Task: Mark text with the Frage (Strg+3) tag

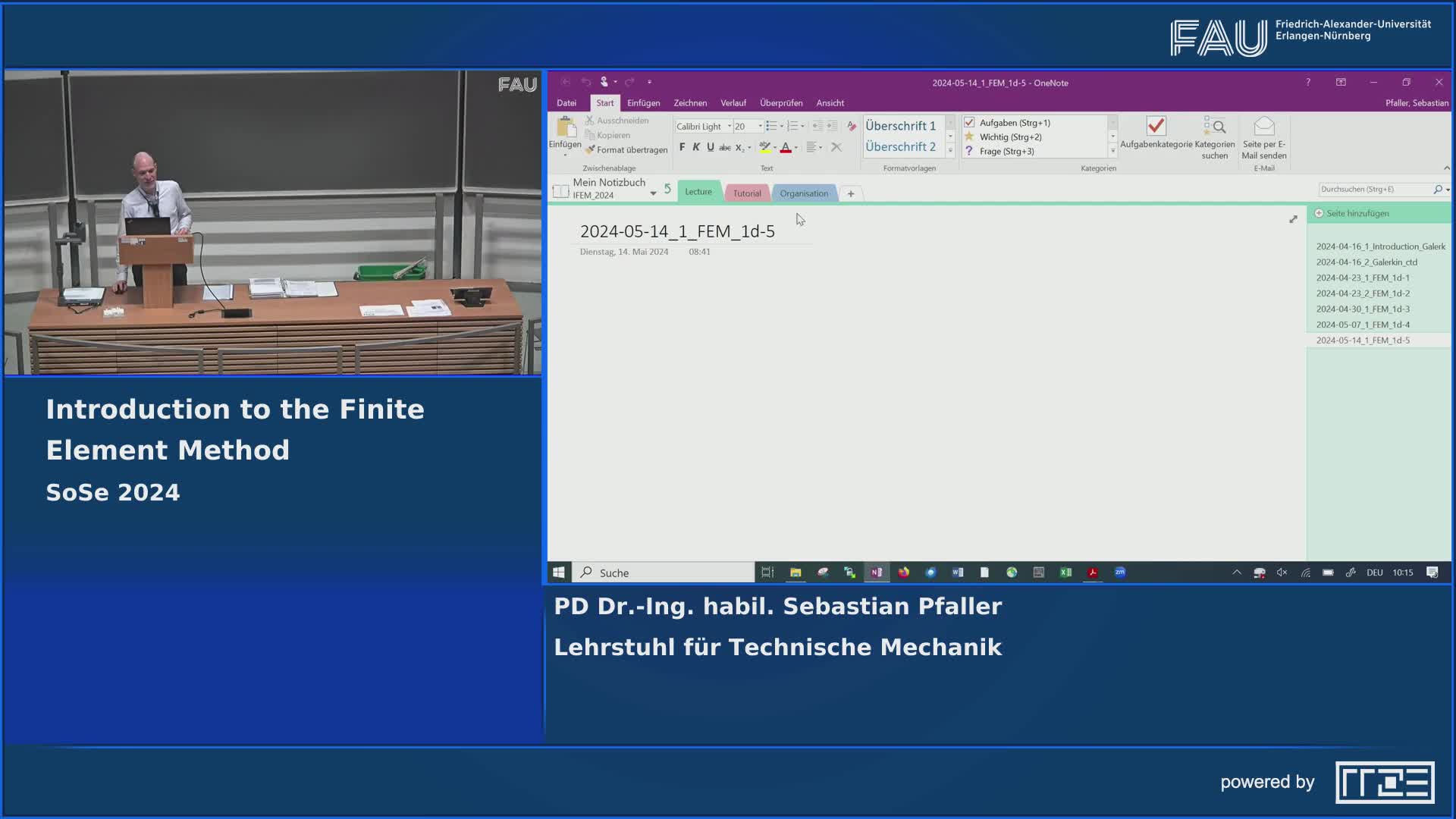Action: click(1006, 151)
